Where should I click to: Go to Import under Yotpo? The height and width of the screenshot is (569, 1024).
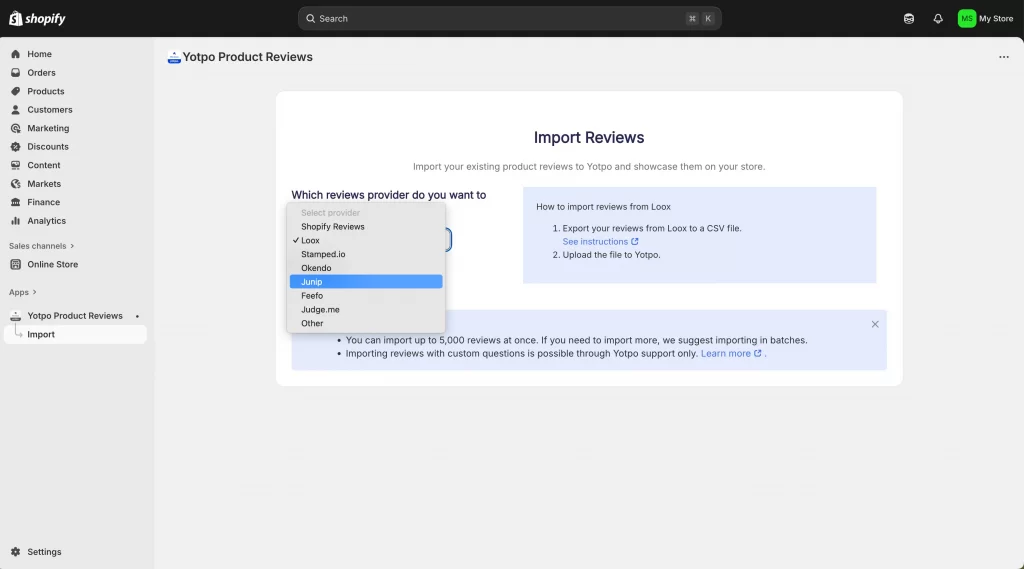[75, 334]
